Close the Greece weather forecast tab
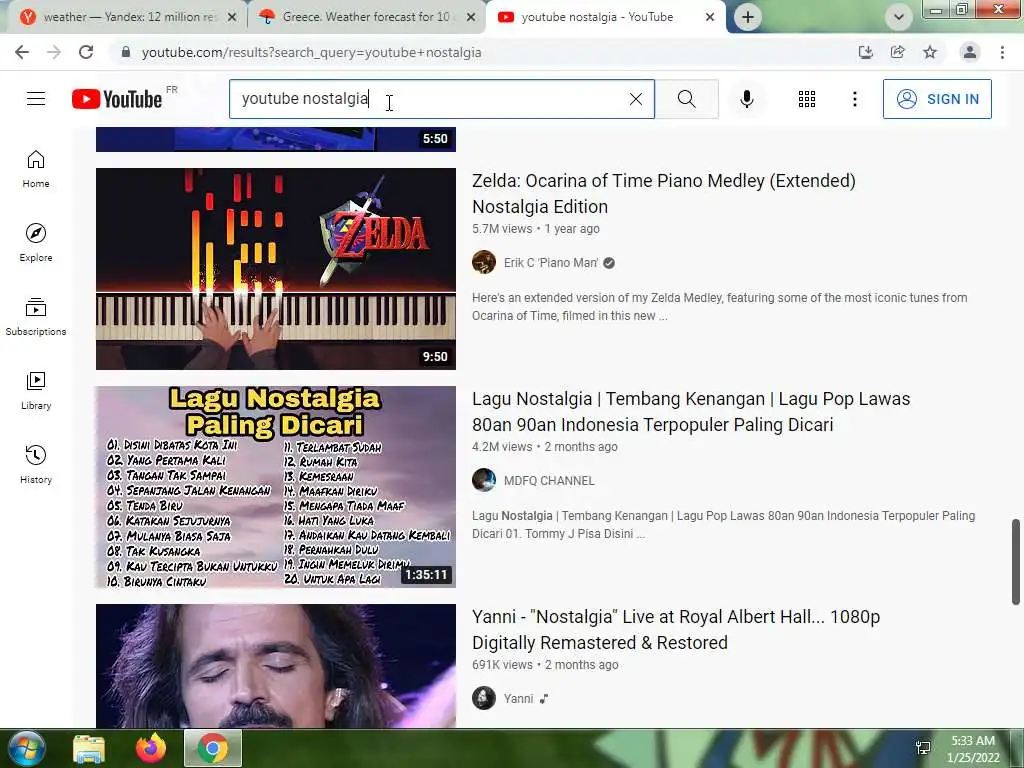Viewport: 1024px width, 768px height. coord(471,17)
